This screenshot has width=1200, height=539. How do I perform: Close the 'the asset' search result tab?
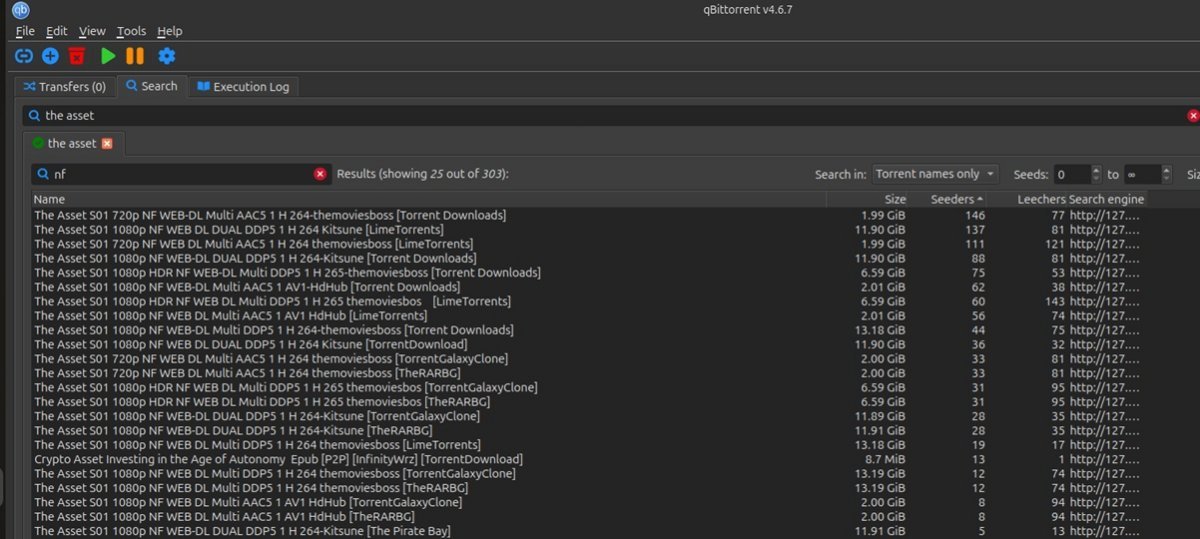tap(107, 143)
